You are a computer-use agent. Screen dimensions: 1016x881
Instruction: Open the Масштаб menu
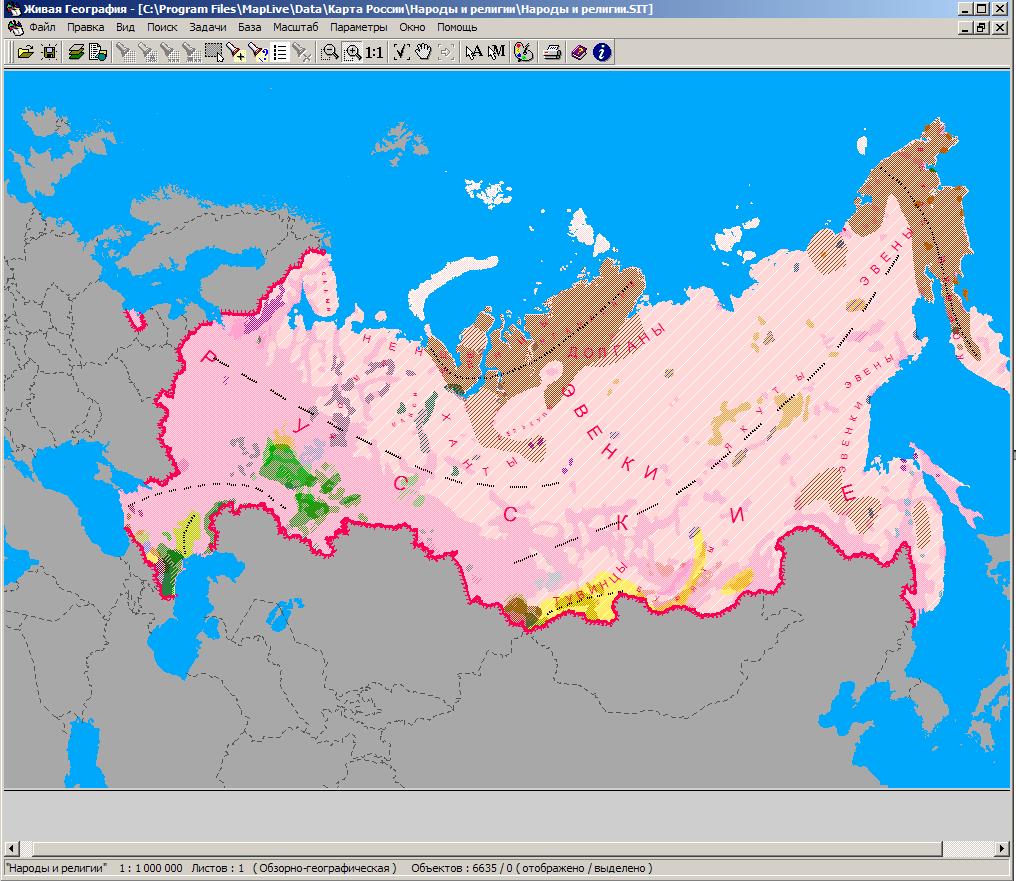pos(295,27)
